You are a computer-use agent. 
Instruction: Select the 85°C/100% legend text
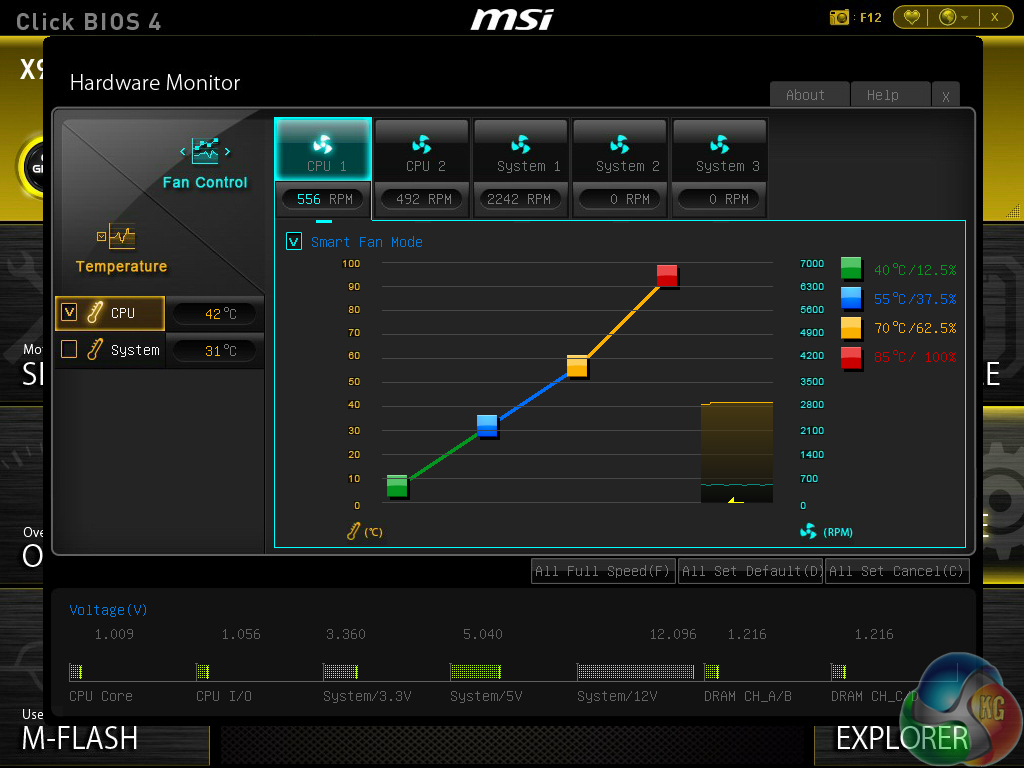pos(915,357)
